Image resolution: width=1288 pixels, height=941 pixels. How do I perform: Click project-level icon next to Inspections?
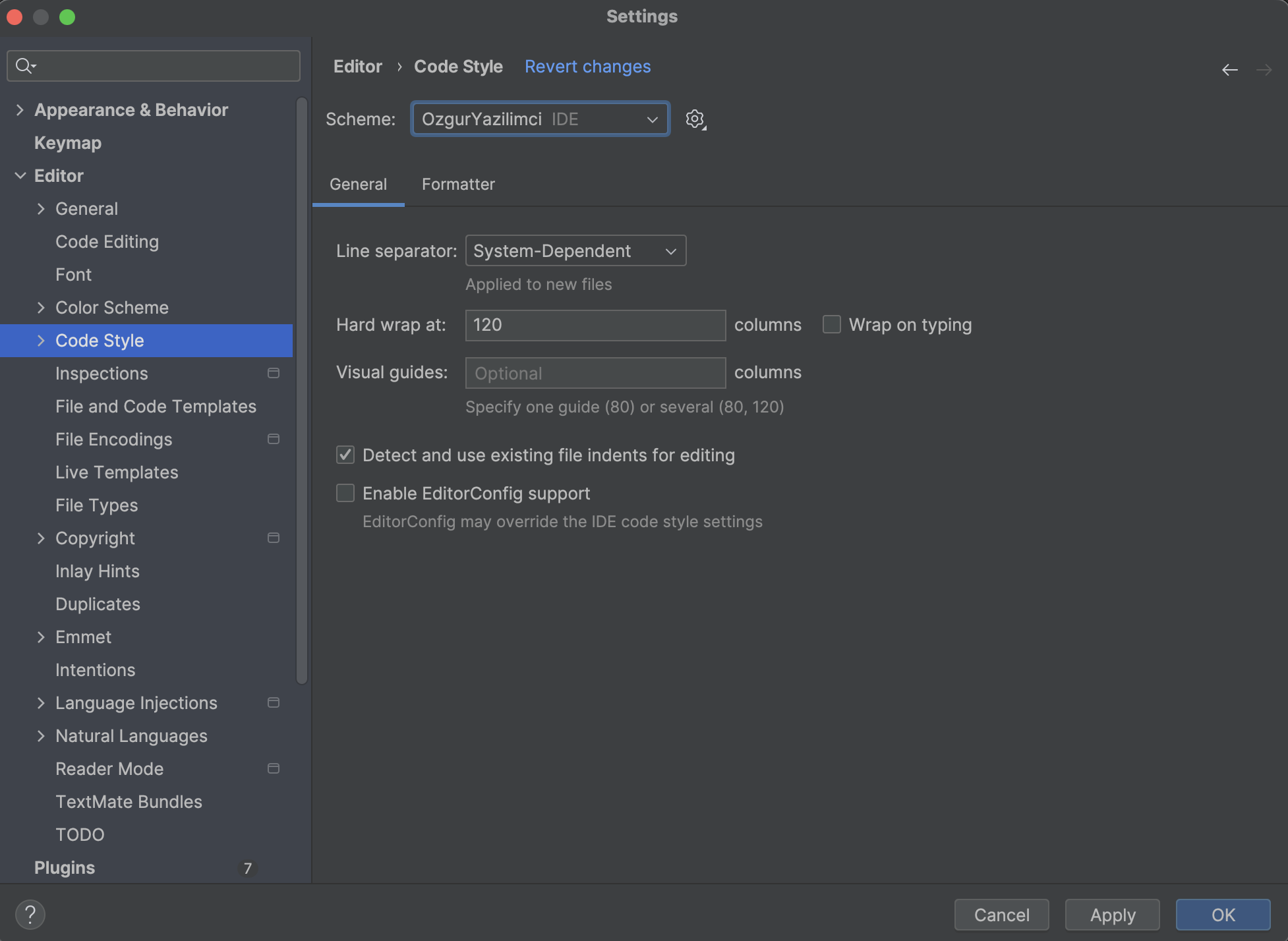pyautogui.click(x=274, y=373)
